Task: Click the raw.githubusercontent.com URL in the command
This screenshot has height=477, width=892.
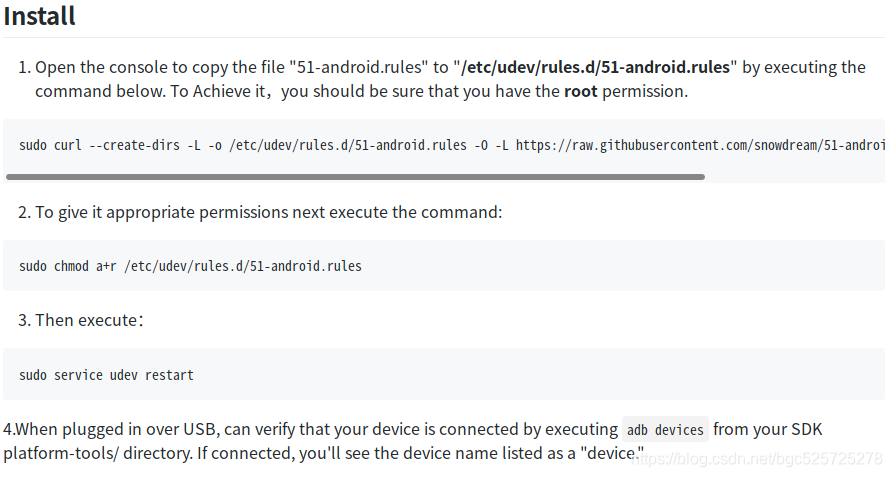Action: click(700, 145)
